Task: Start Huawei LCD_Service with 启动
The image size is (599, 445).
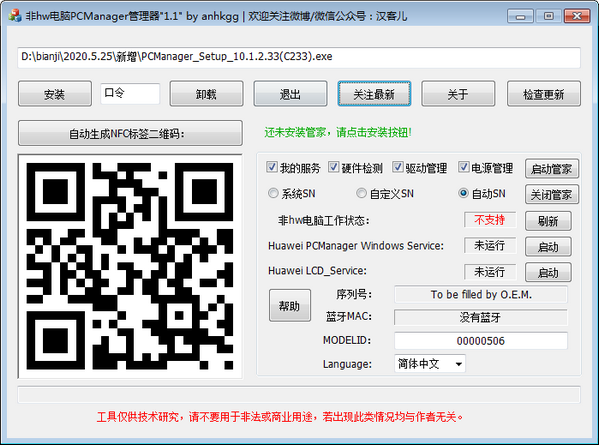Action: click(x=549, y=272)
